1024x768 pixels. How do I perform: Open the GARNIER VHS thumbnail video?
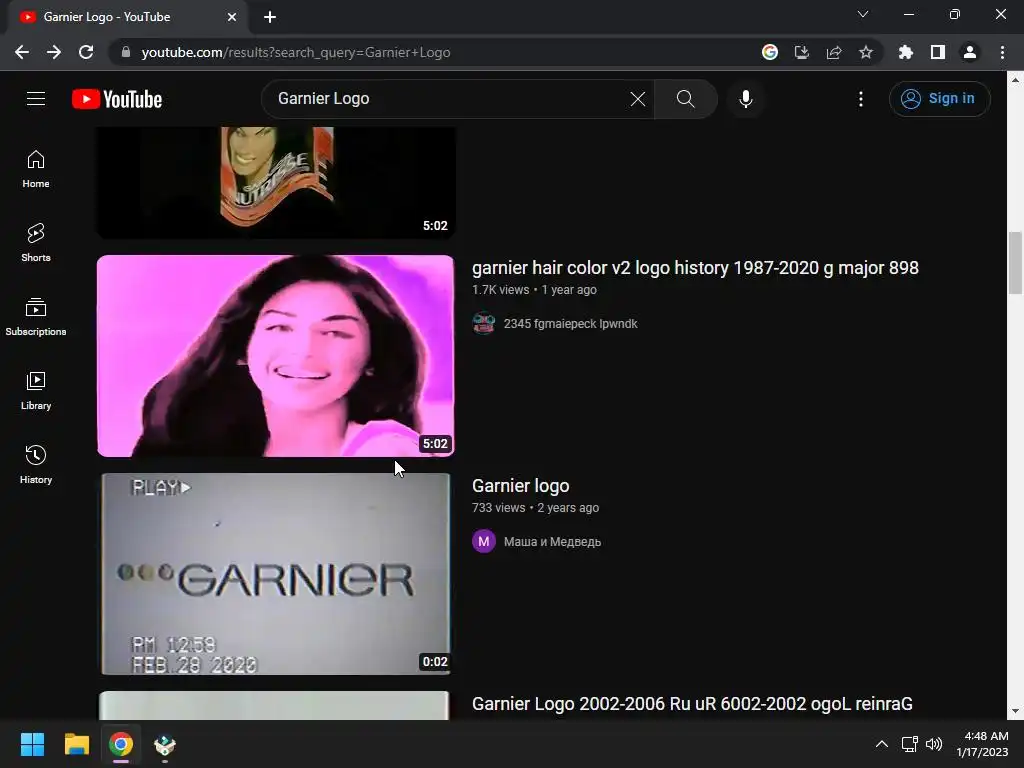tap(276, 574)
